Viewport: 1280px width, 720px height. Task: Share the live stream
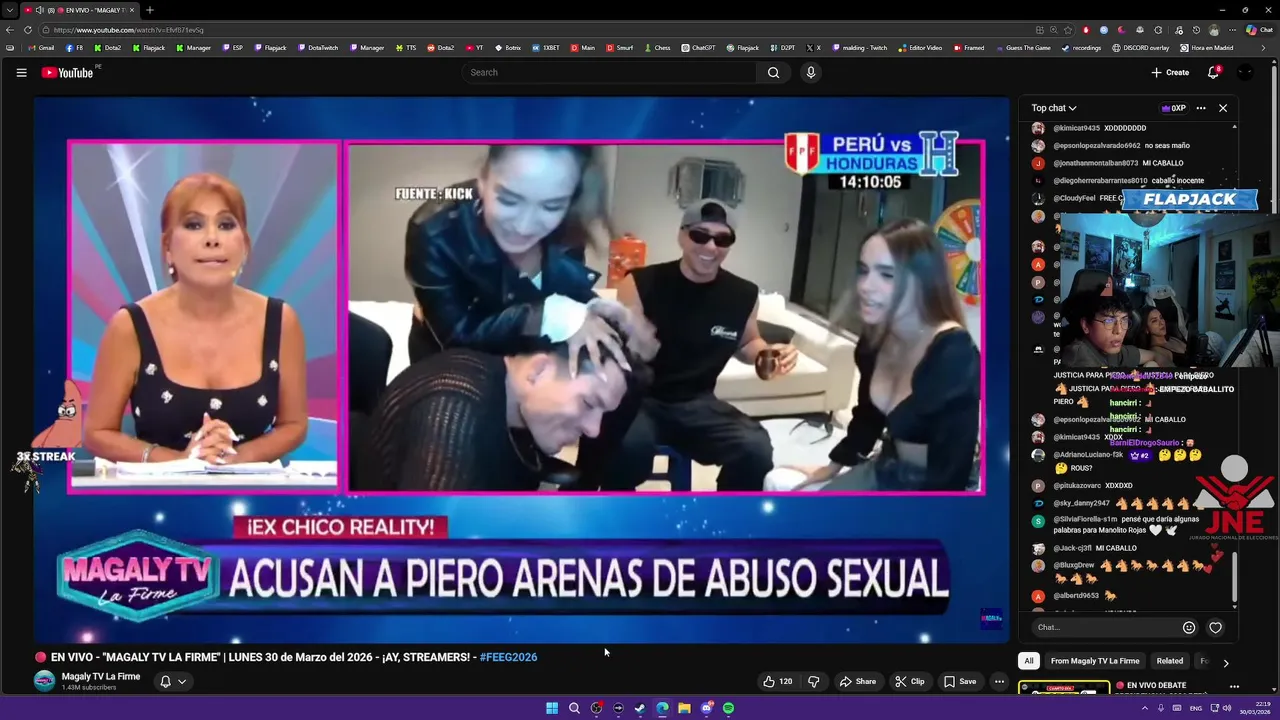(857, 681)
